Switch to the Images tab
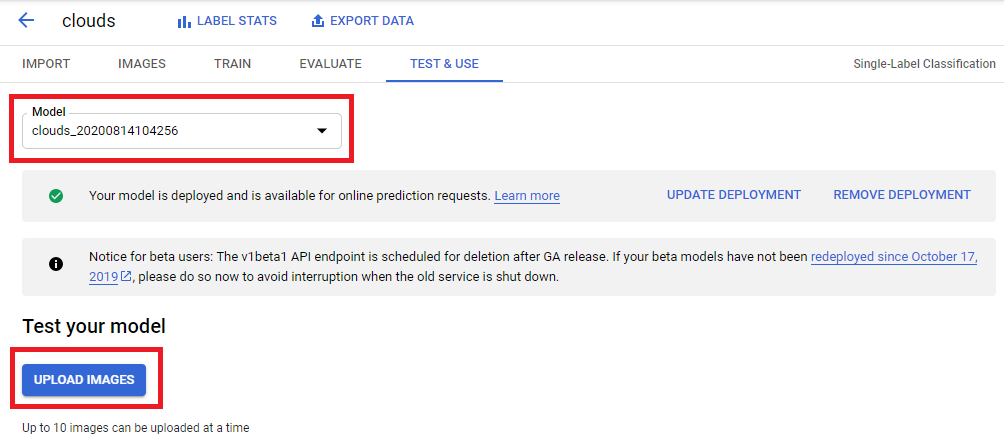The image size is (1004, 448). (x=142, y=64)
